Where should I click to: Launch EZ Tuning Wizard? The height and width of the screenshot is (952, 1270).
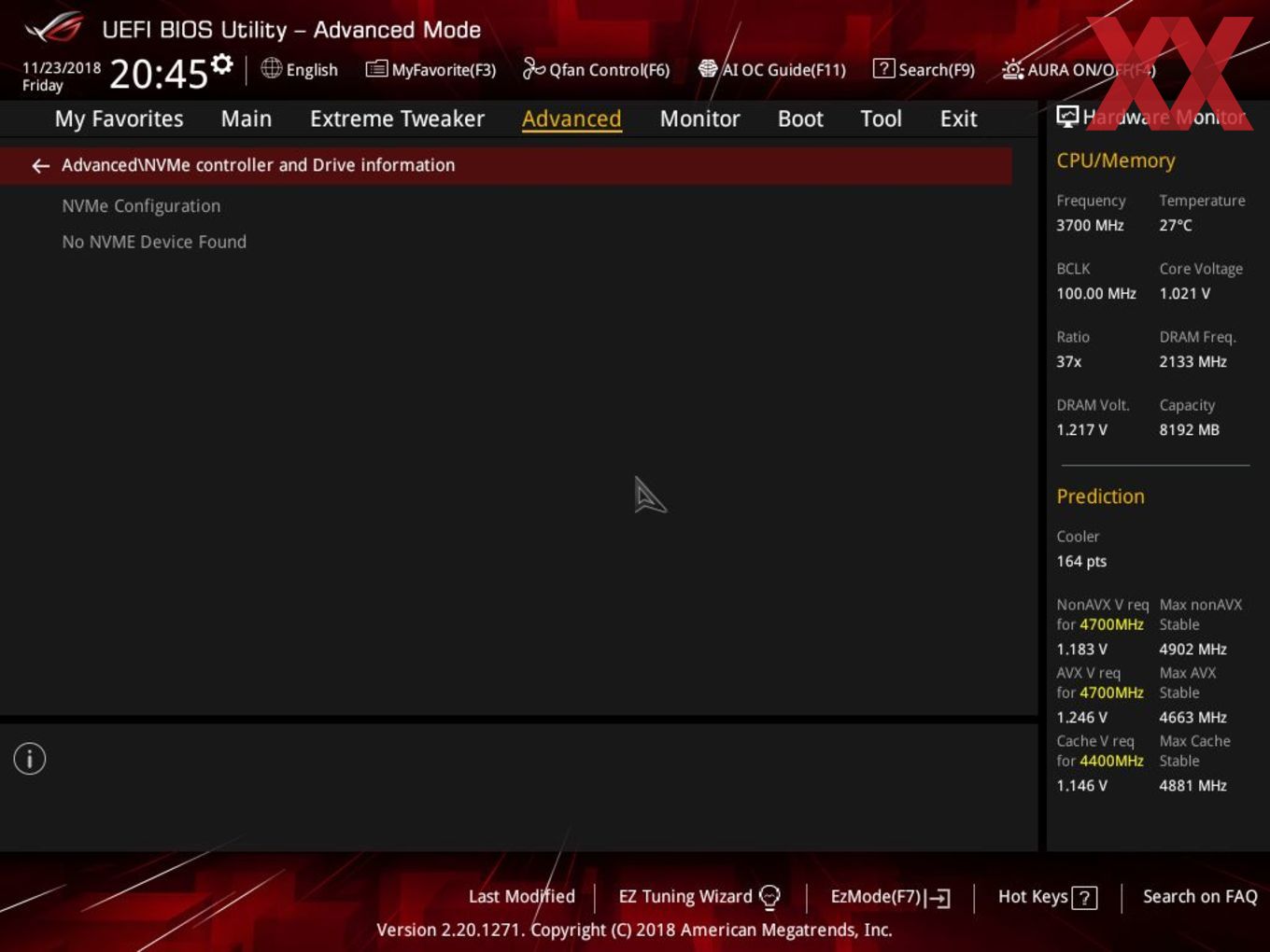pos(685,897)
